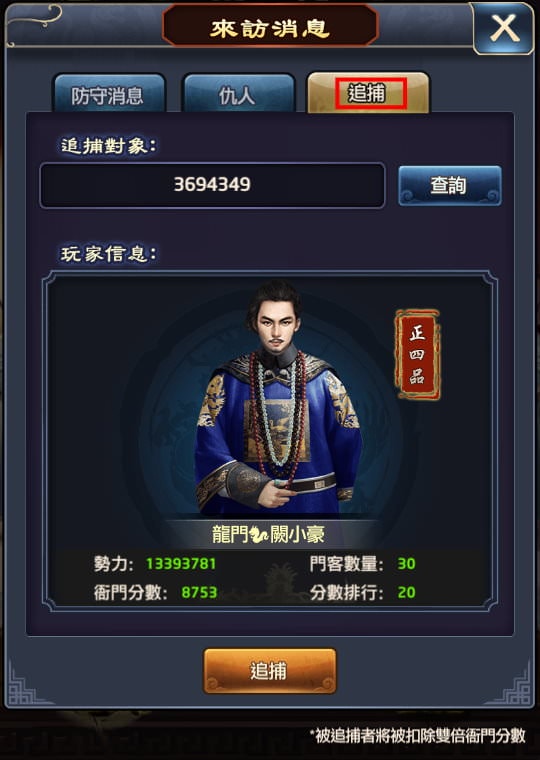The height and width of the screenshot is (760, 540).
Task: Tap the 玩家信息 section heading
Action: (x=109, y=253)
